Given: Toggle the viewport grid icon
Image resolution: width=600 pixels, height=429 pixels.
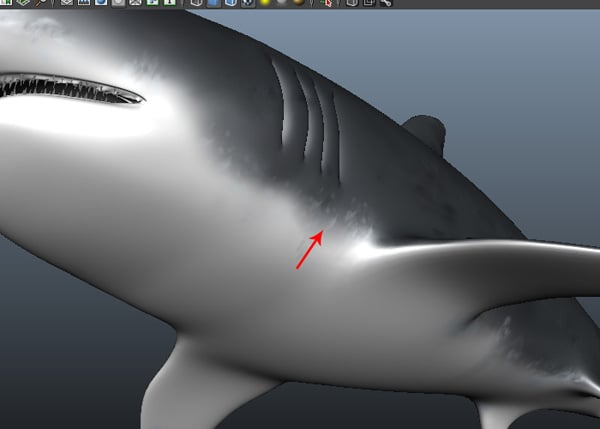Looking at the screenshot, I should pyautogui.click(x=66, y=2).
